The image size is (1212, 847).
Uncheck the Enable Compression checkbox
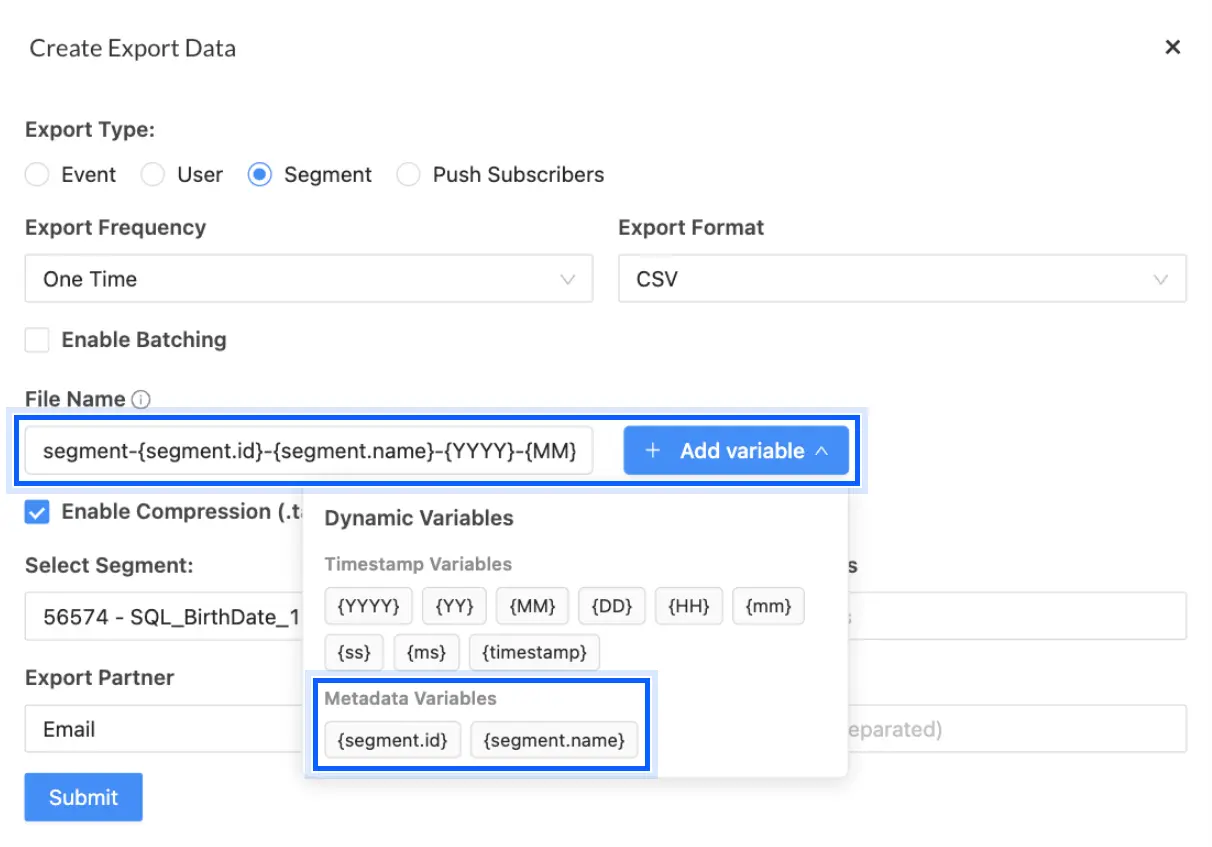pos(37,512)
